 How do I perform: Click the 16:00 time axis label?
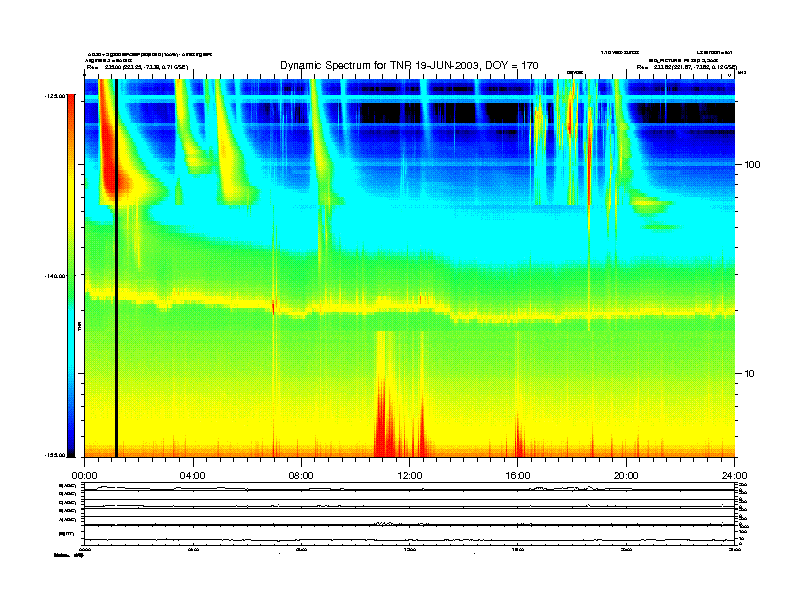click(x=518, y=476)
